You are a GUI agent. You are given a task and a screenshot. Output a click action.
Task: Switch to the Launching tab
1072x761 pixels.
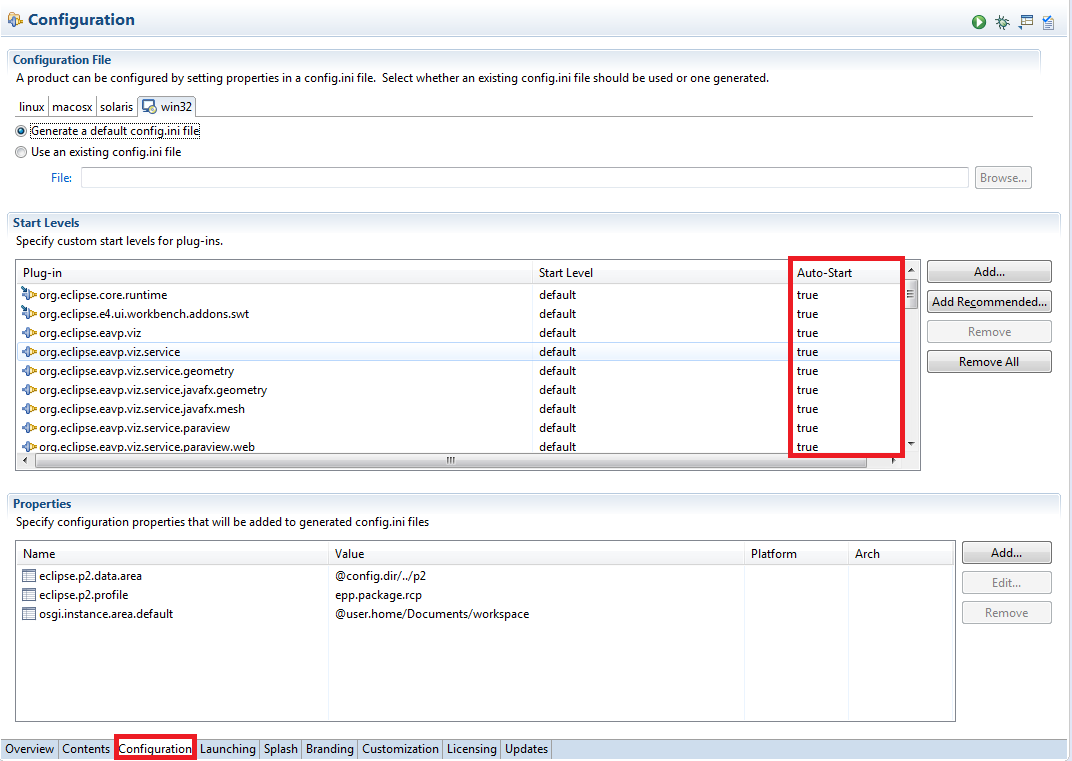click(x=228, y=749)
